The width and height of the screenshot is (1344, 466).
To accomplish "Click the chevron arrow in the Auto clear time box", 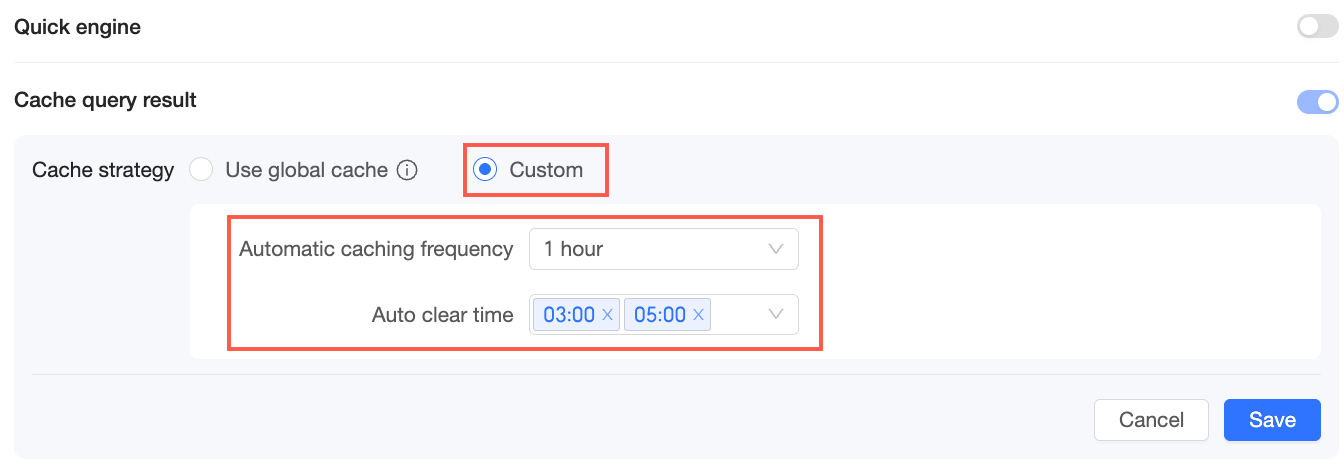I will (x=776, y=315).
